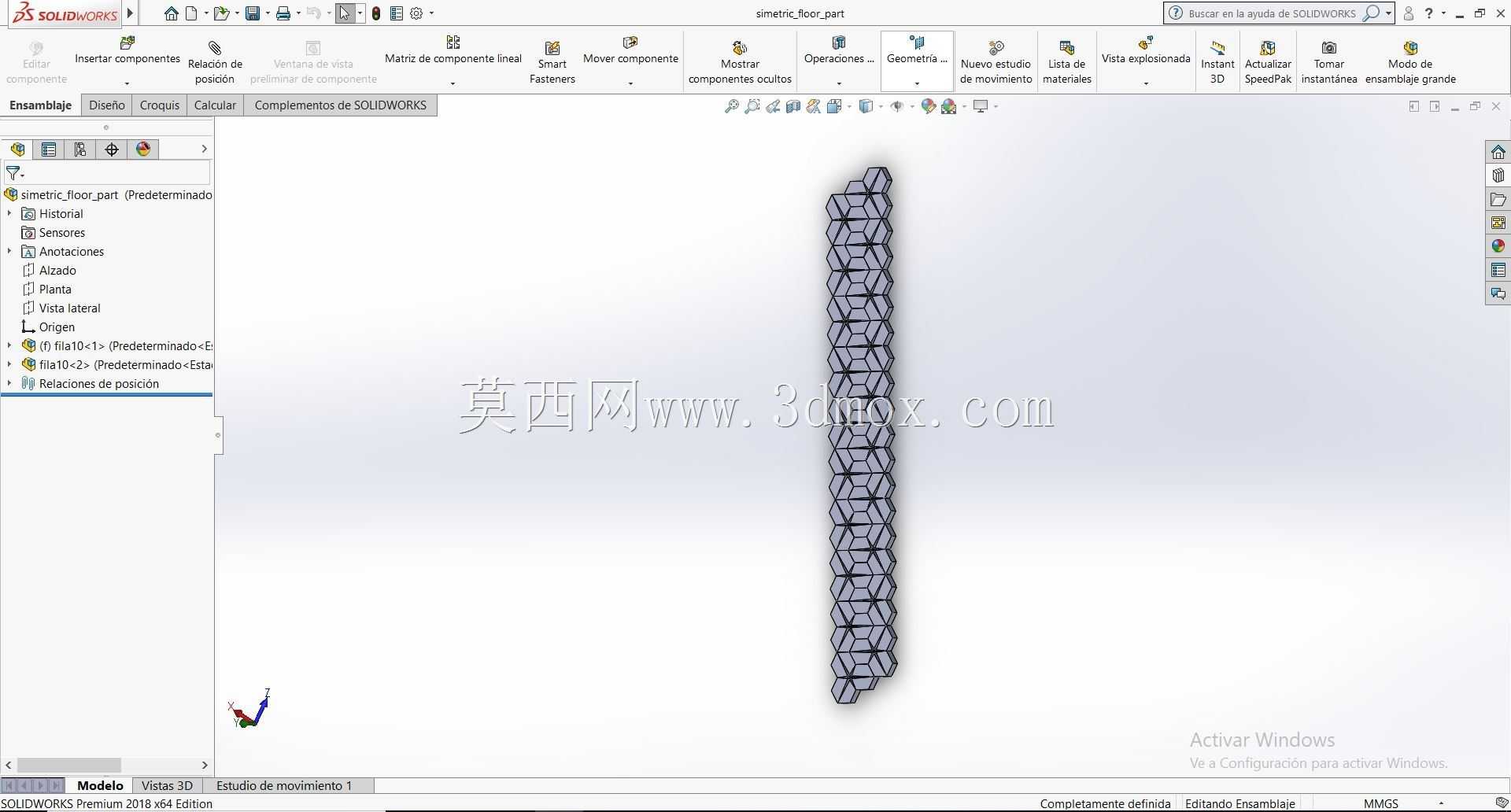This screenshot has height=812, width=1511.
Task: Activate Zoom to area tool
Action: click(752, 106)
